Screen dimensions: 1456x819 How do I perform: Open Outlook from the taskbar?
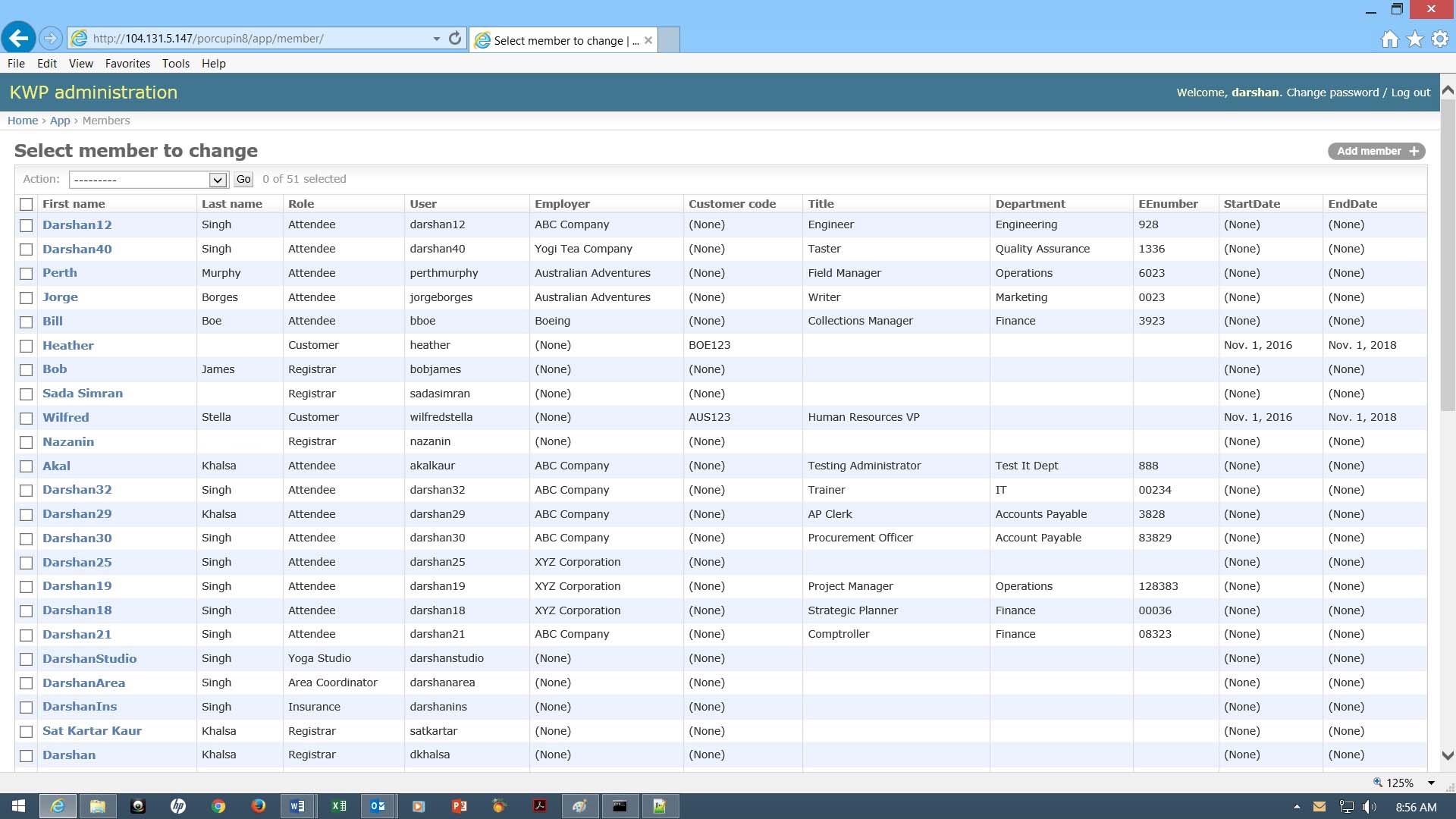pyautogui.click(x=378, y=806)
